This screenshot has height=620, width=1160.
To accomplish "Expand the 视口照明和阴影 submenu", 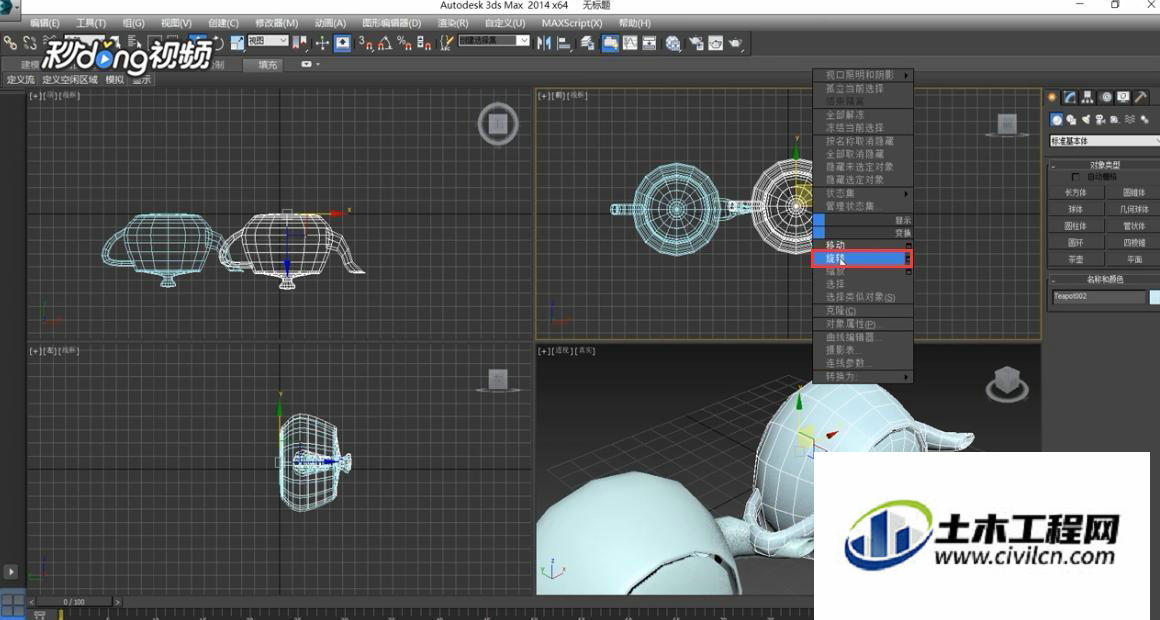I will [863, 75].
